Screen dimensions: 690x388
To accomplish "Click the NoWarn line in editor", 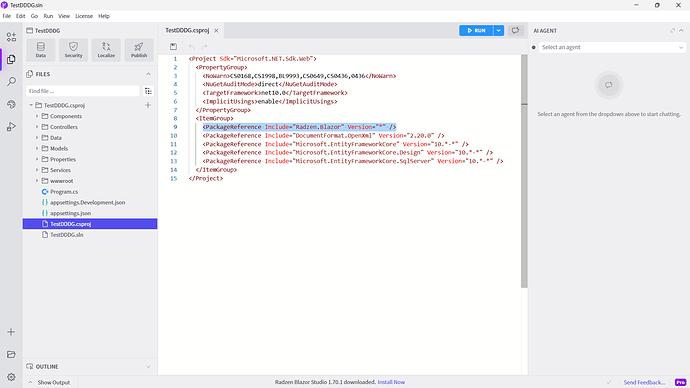I will click(299, 76).
